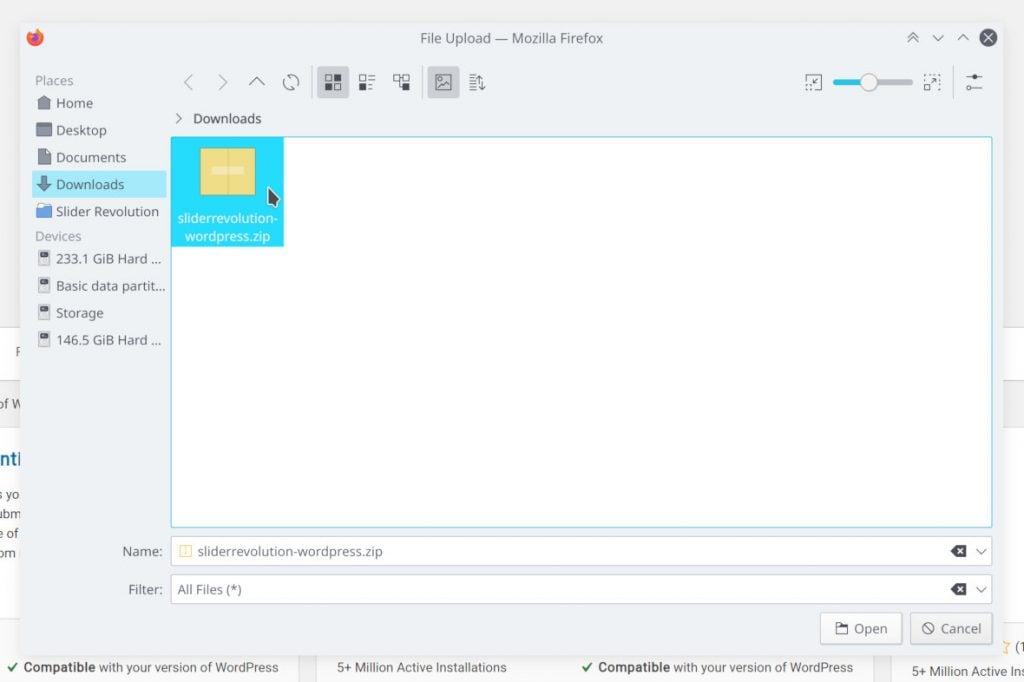Switch to detailed list view mode
Image resolution: width=1024 pixels, height=682 pixels.
coord(367,83)
